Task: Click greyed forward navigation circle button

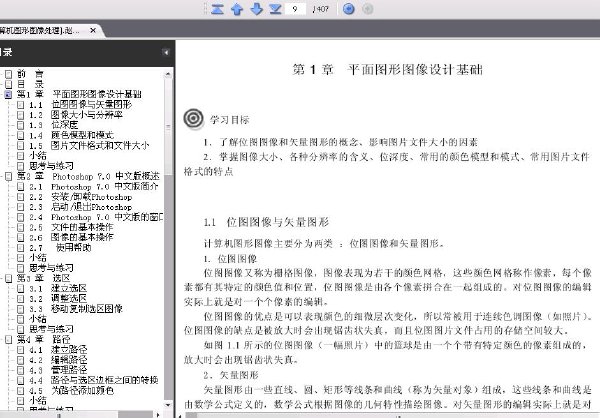Action: point(367,8)
